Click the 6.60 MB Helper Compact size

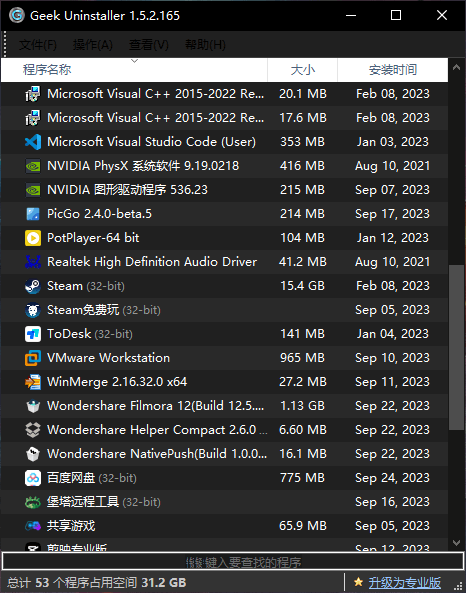pyautogui.click(x=302, y=430)
